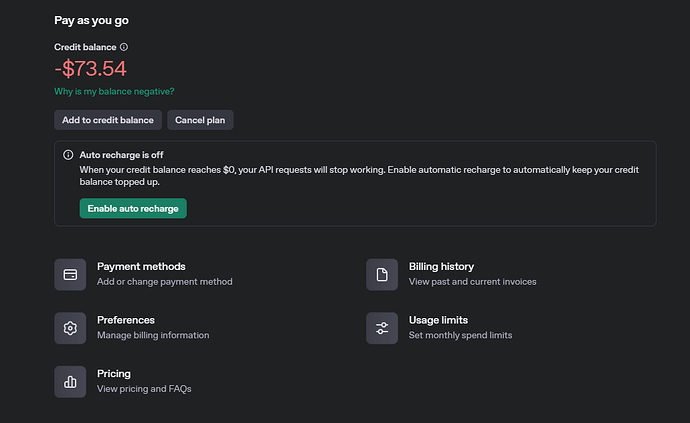This screenshot has height=423, width=690.
Task: Click the info icon in auto recharge notice
Action: [68, 155]
